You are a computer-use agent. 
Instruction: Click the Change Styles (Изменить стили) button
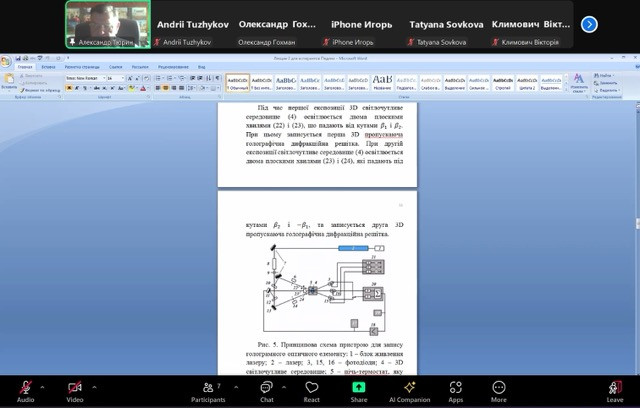[x=578, y=83]
